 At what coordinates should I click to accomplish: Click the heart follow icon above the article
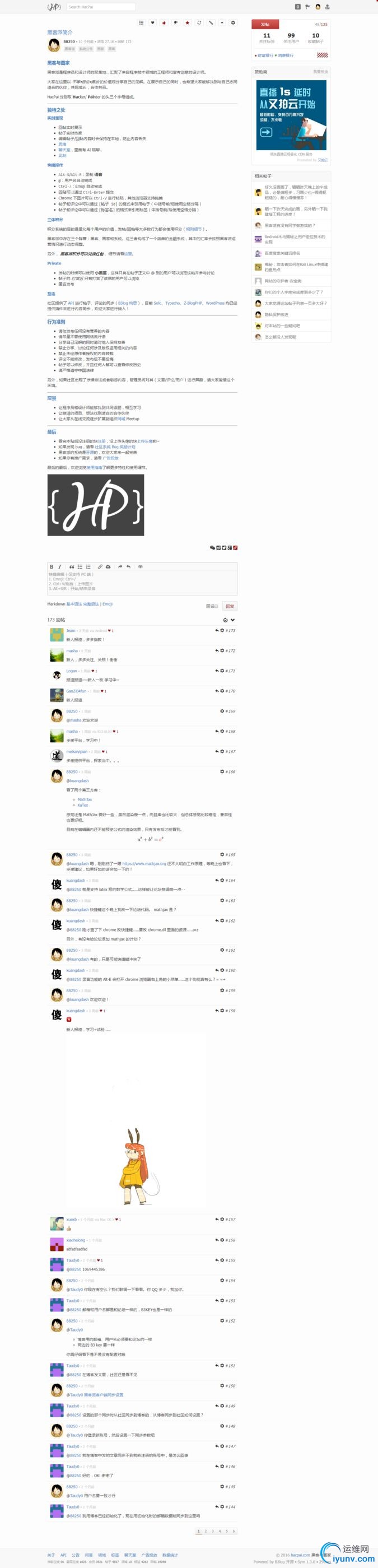click(x=153, y=22)
